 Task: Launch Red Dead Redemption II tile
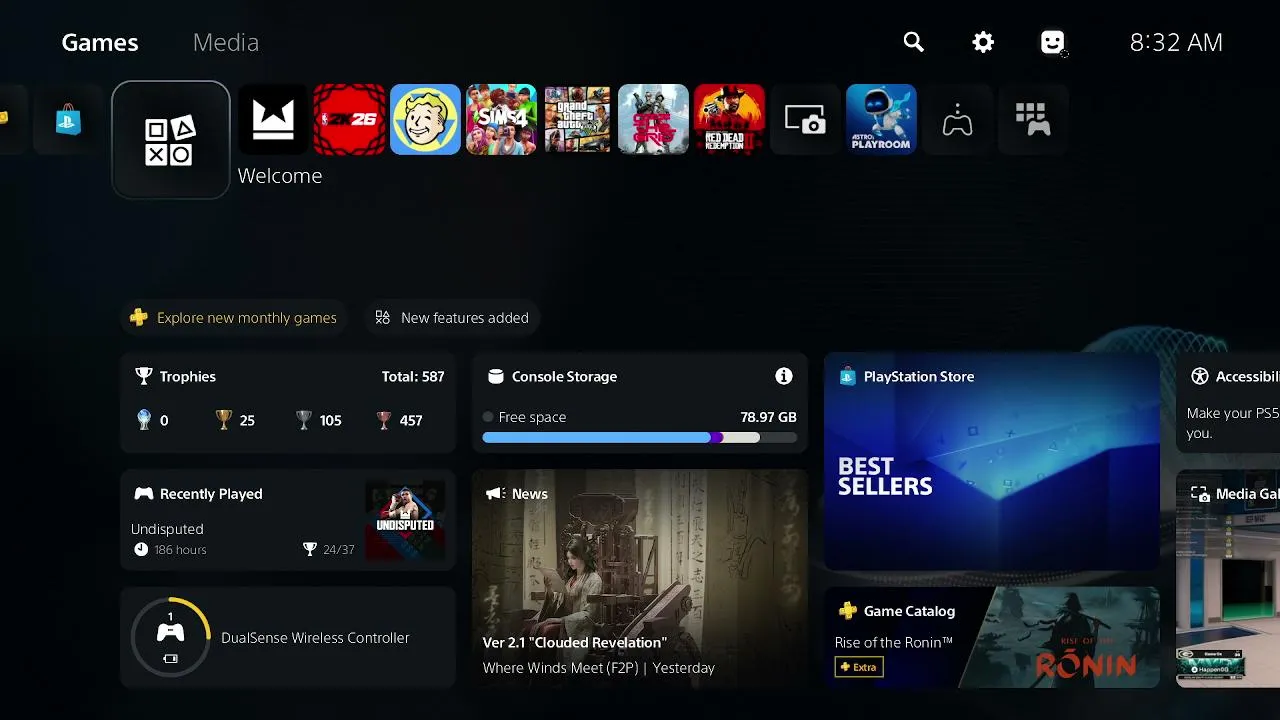[729, 120]
